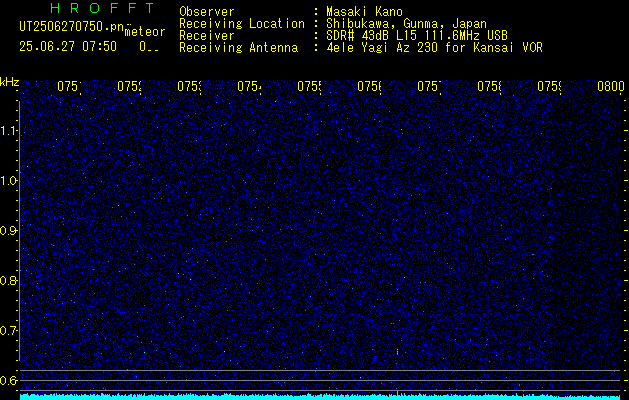Select the filename UT2506270750 text

[71, 27]
